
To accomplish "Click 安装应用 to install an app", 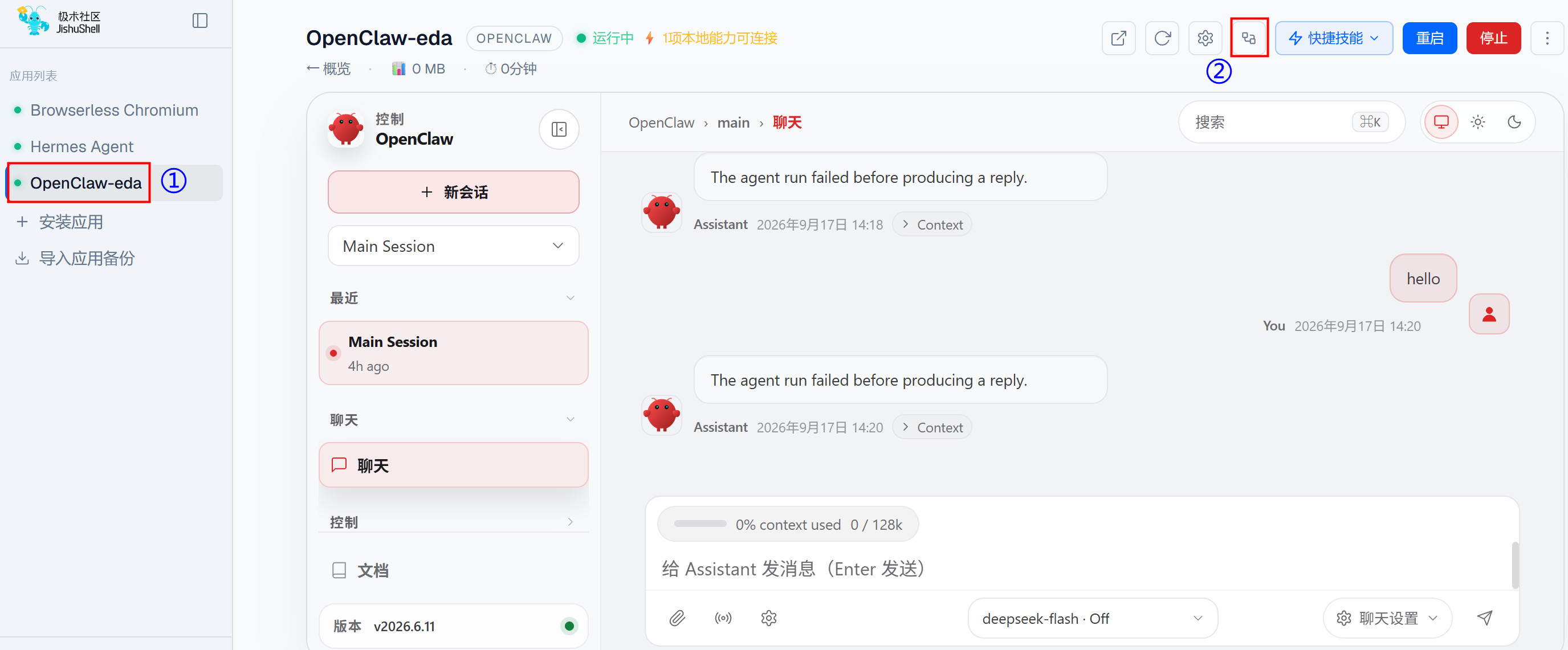I will pyautogui.click(x=59, y=222).
